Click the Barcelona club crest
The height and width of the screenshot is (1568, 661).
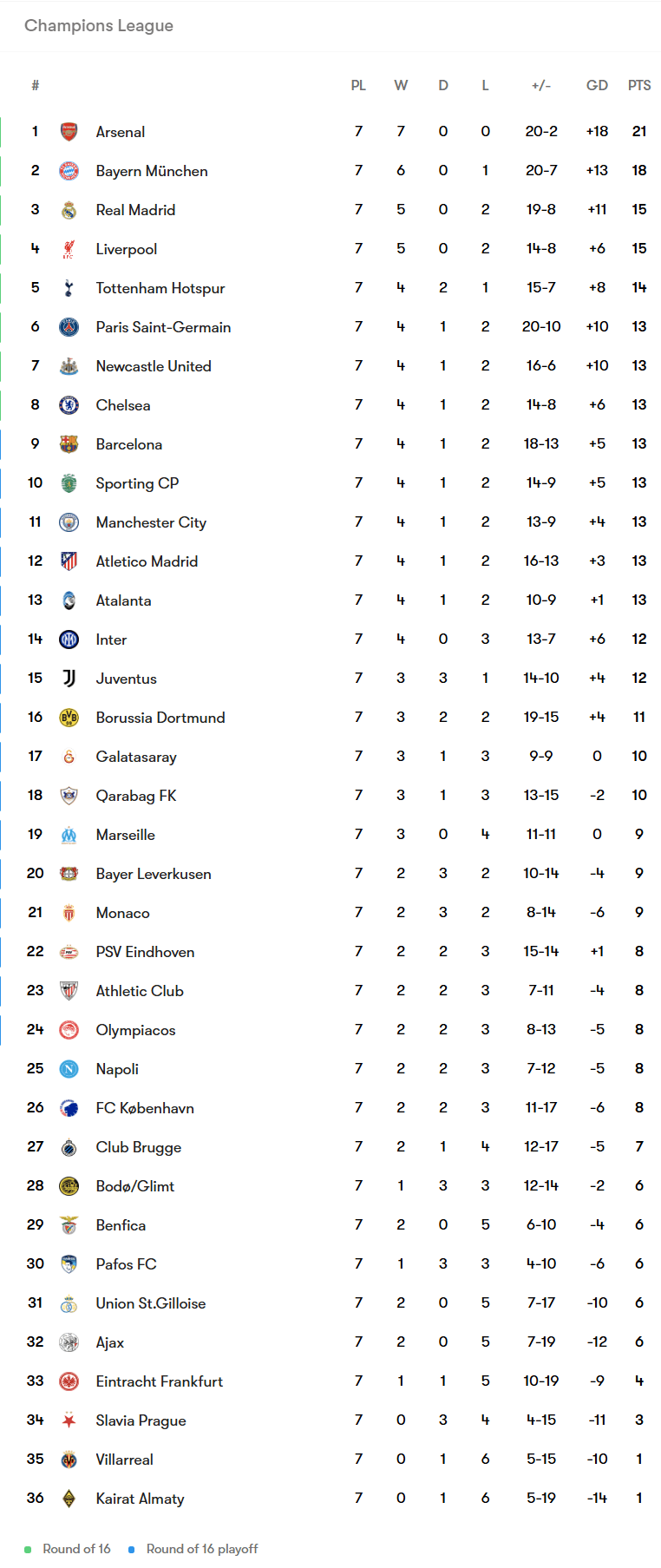[69, 444]
